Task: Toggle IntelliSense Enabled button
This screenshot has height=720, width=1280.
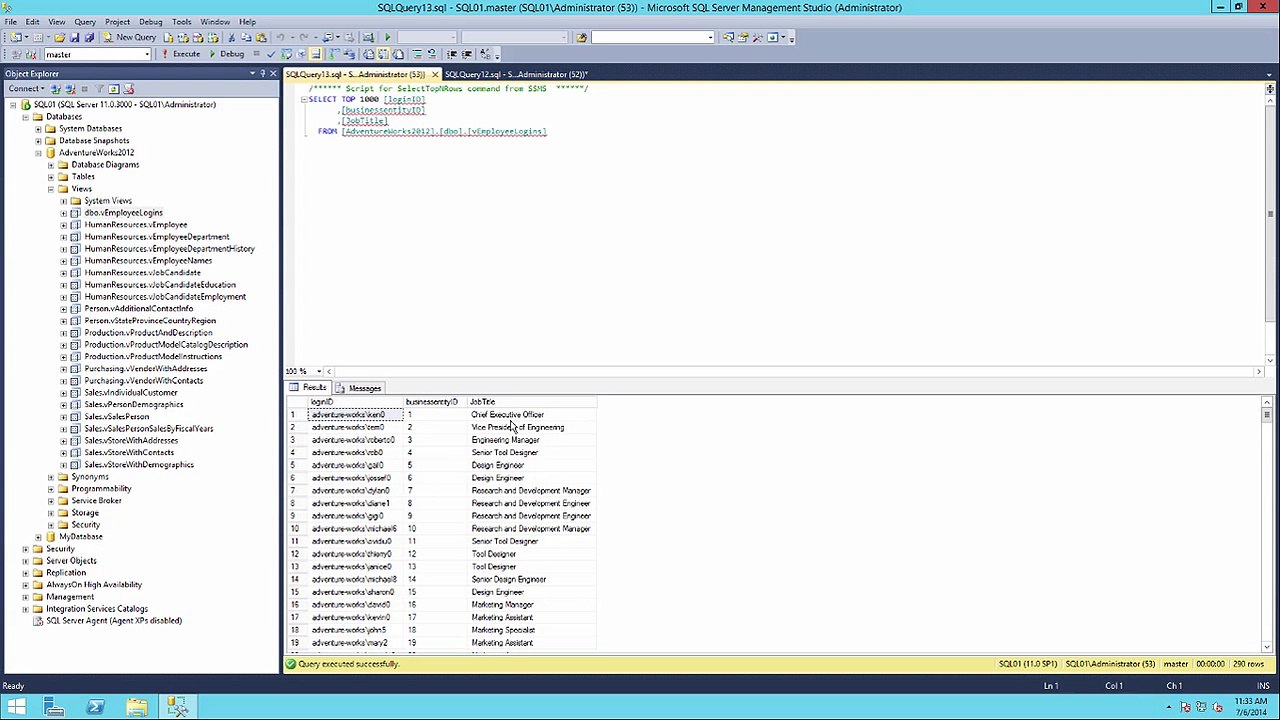Action: (316, 54)
